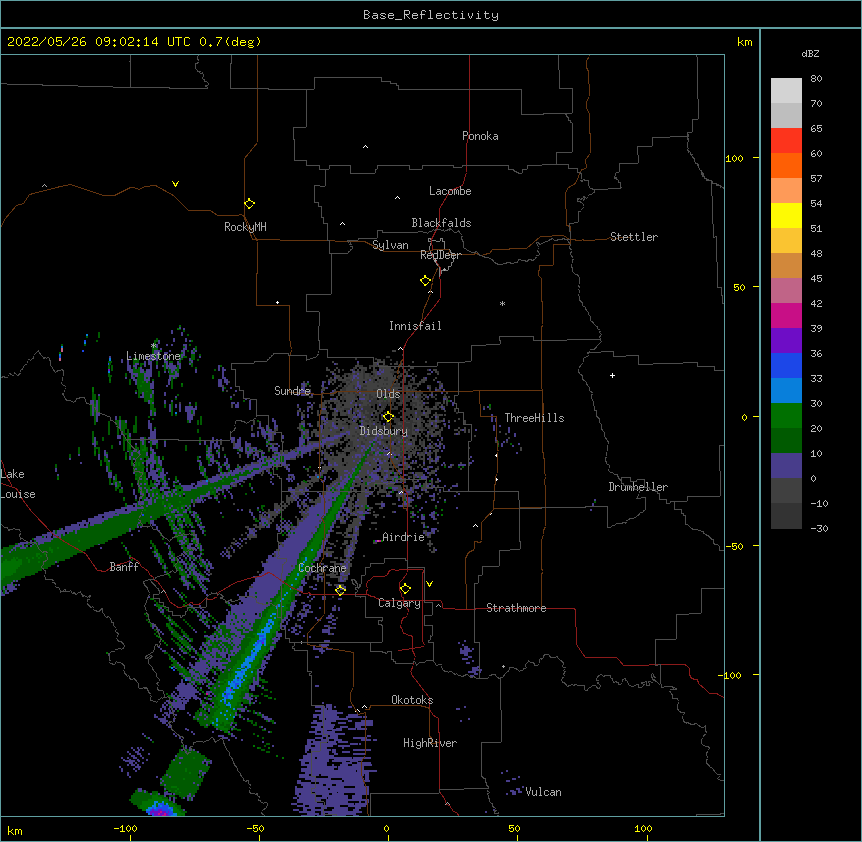The height and width of the screenshot is (842, 862).
Task: Select the yellow diamond marker above Calgary label
Action: point(405,589)
